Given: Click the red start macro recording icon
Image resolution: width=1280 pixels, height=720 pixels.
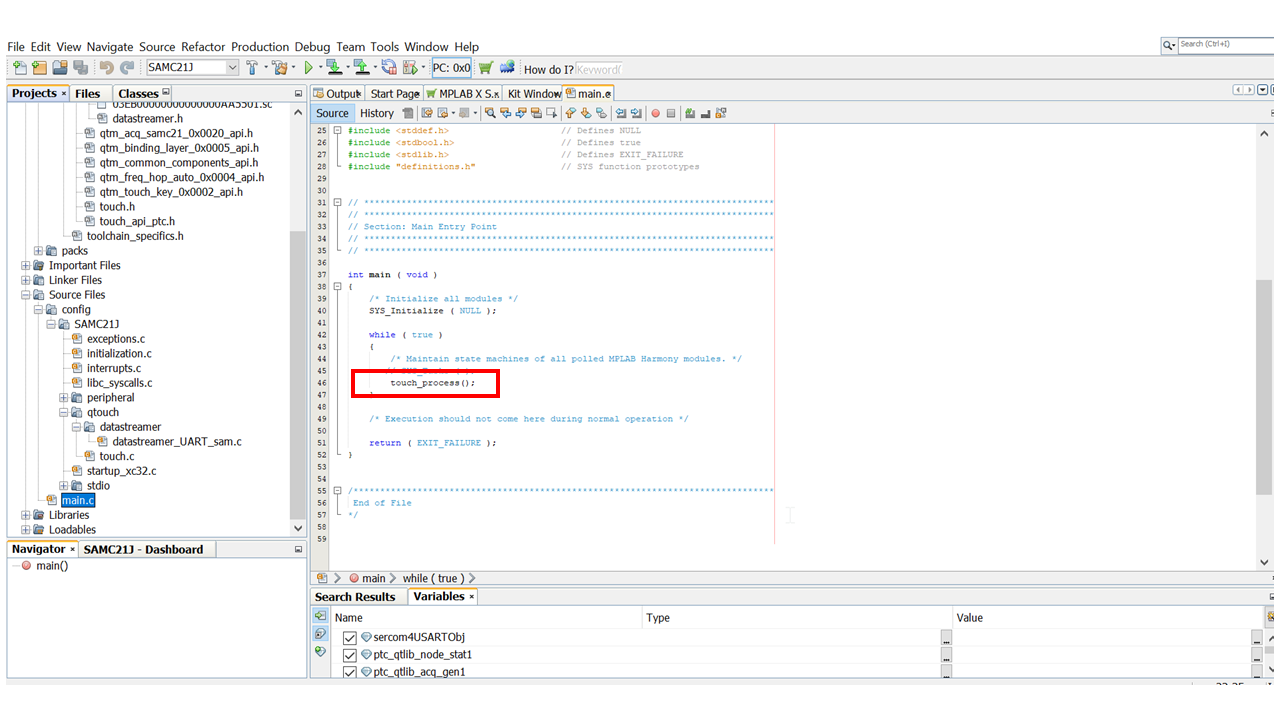Looking at the screenshot, I should click(x=656, y=113).
